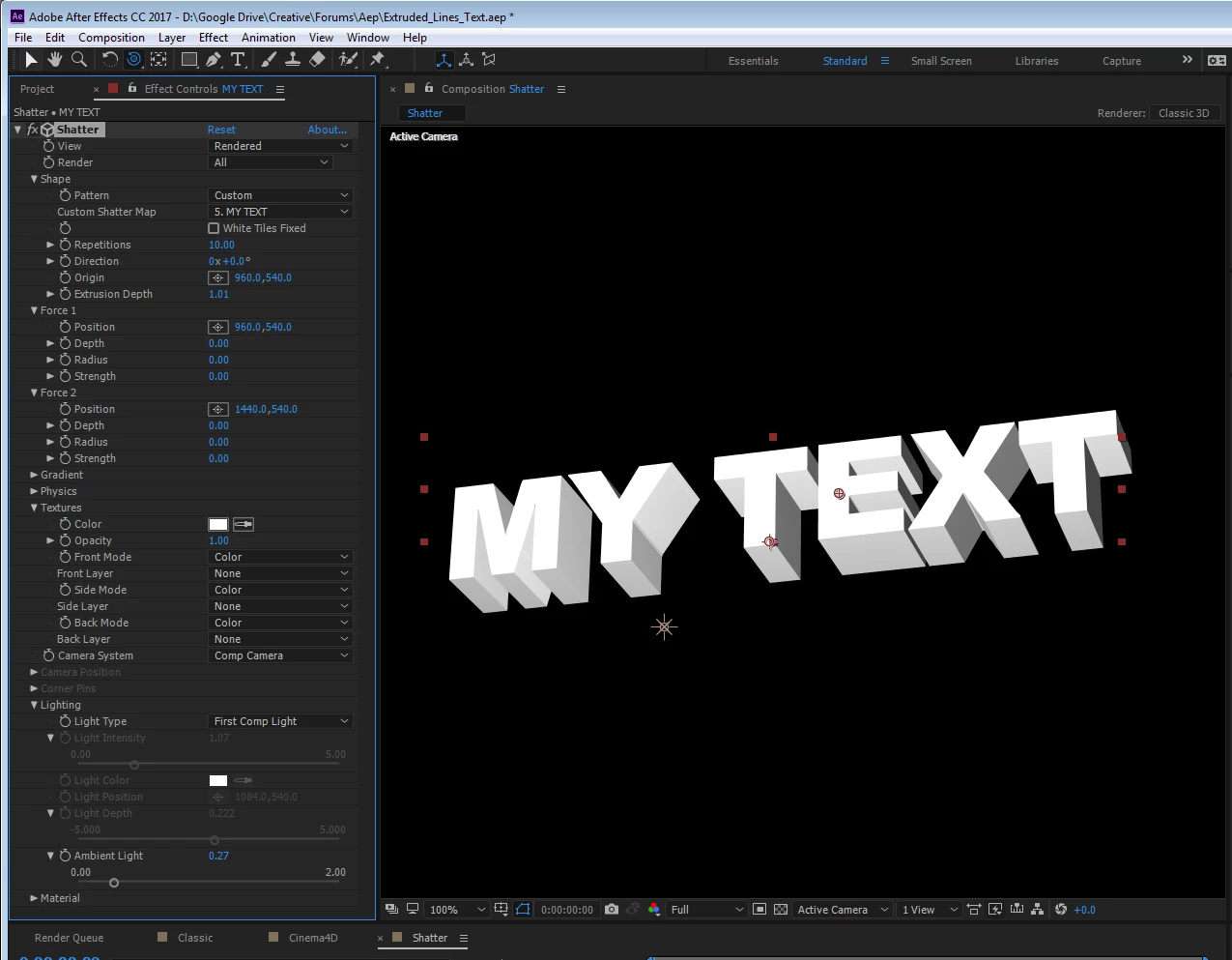The height and width of the screenshot is (960, 1232).
Task: Open the View dropdown set to Rendered
Action: coord(281,146)
